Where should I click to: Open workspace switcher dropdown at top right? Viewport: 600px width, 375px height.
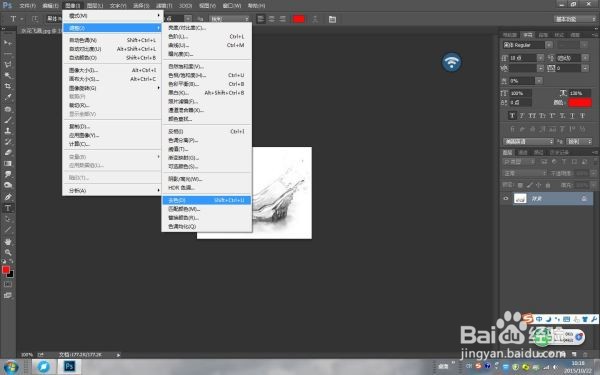click(x=574, y=19)
